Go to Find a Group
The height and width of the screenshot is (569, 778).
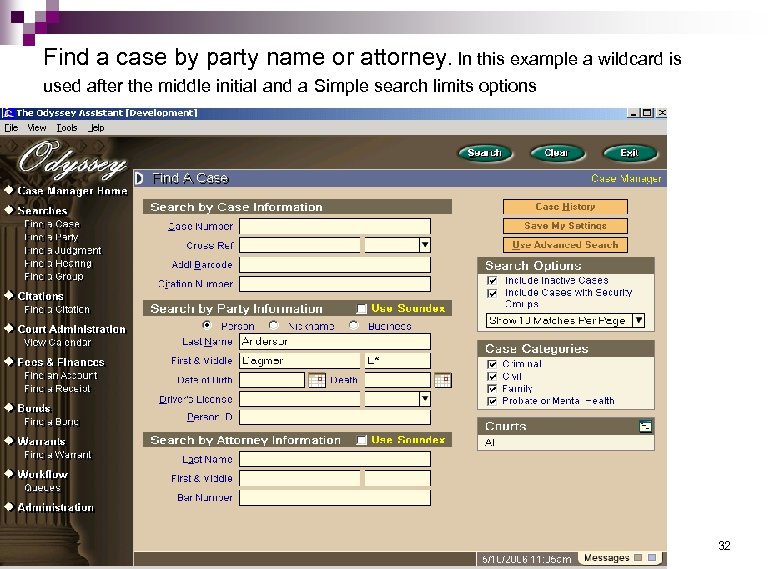(x=54, y=276)
